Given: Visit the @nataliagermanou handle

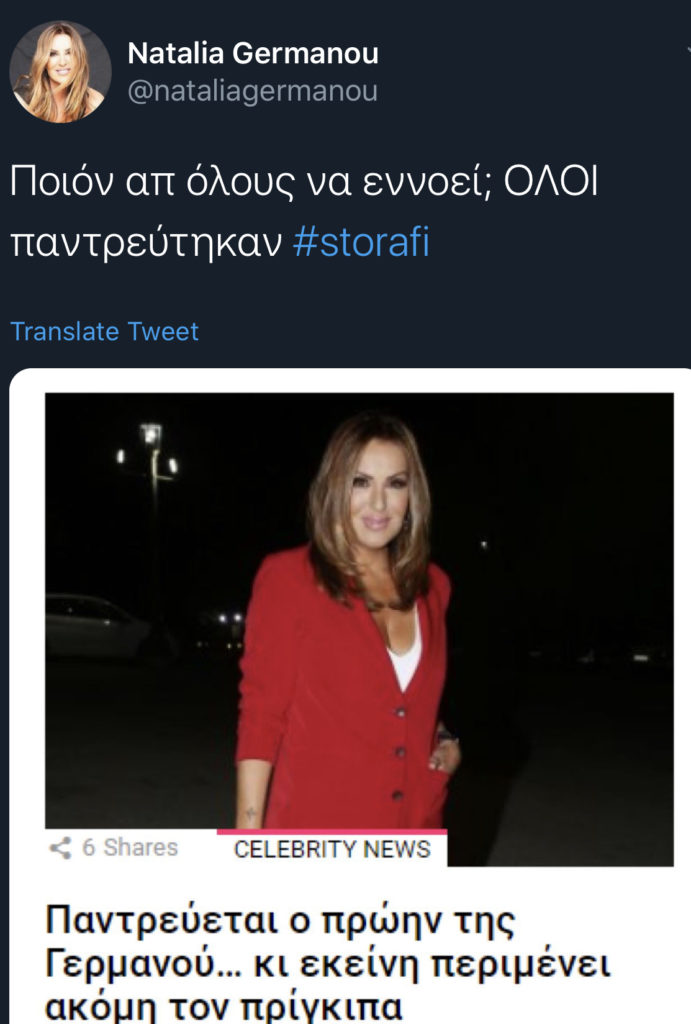Looking at the screenshot, I should (253, 91).
